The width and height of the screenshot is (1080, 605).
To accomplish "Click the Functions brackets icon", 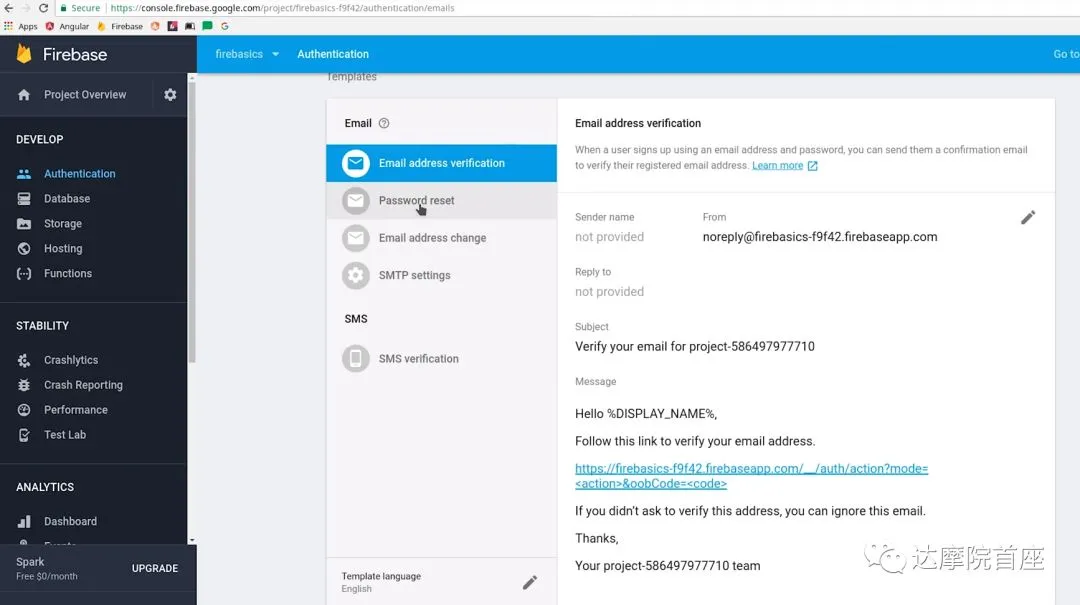I will 24,274.
